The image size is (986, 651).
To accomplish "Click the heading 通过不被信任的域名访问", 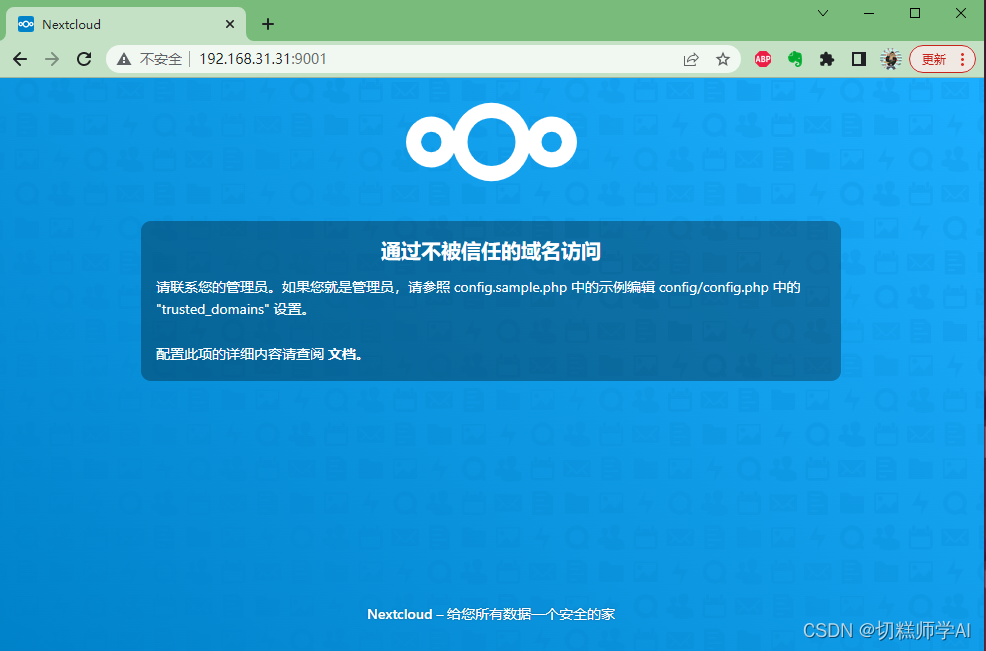I will coord(491,252).
